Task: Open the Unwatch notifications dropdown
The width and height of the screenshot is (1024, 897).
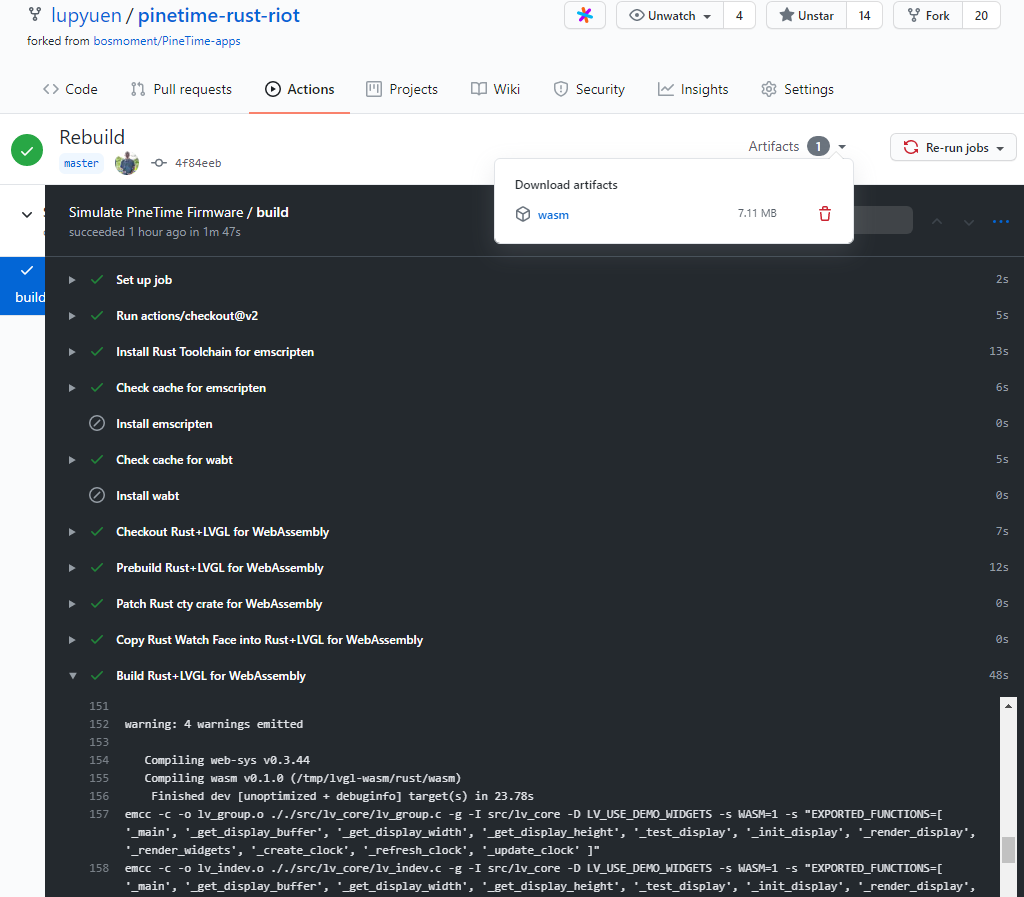Action: [x=670, y=16]
